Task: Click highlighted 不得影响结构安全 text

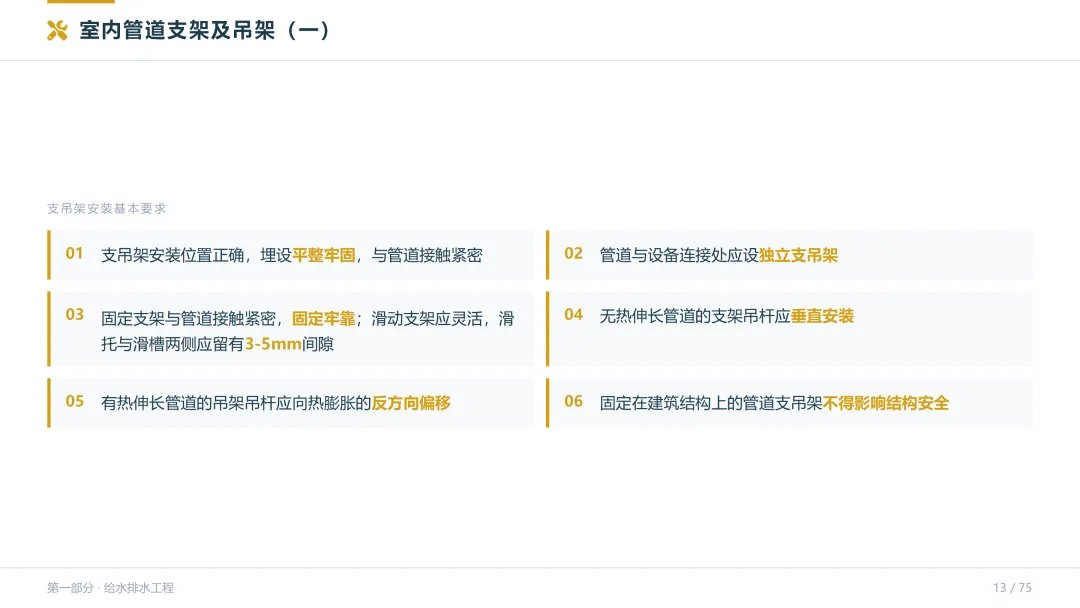Action: click(886, 403)
